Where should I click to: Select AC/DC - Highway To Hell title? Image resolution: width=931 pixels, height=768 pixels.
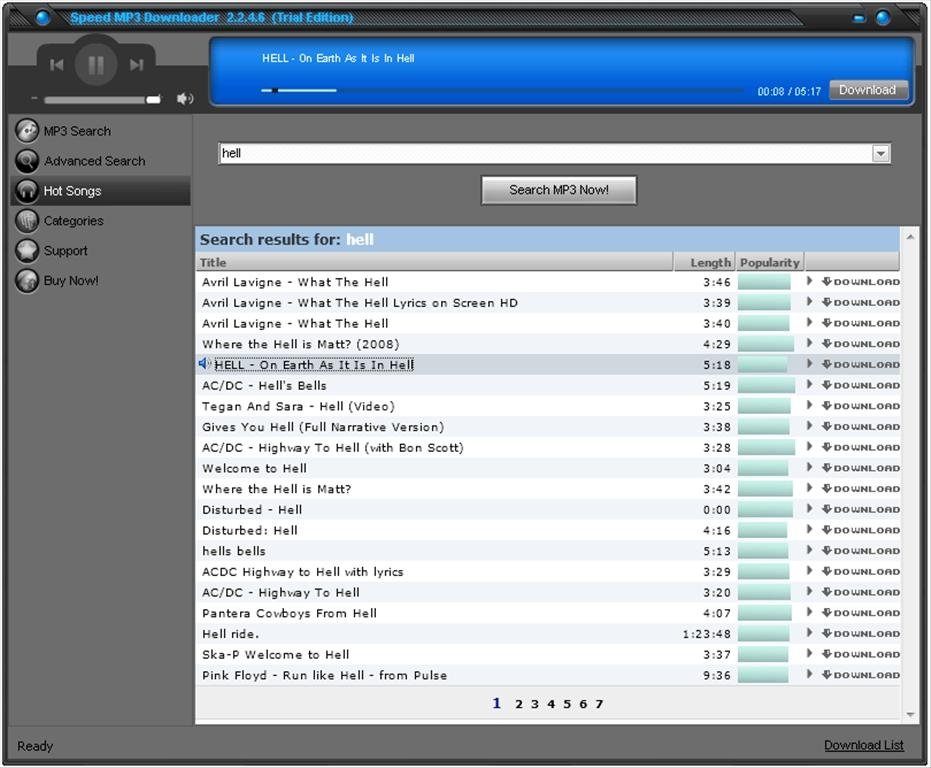(281, 593)
